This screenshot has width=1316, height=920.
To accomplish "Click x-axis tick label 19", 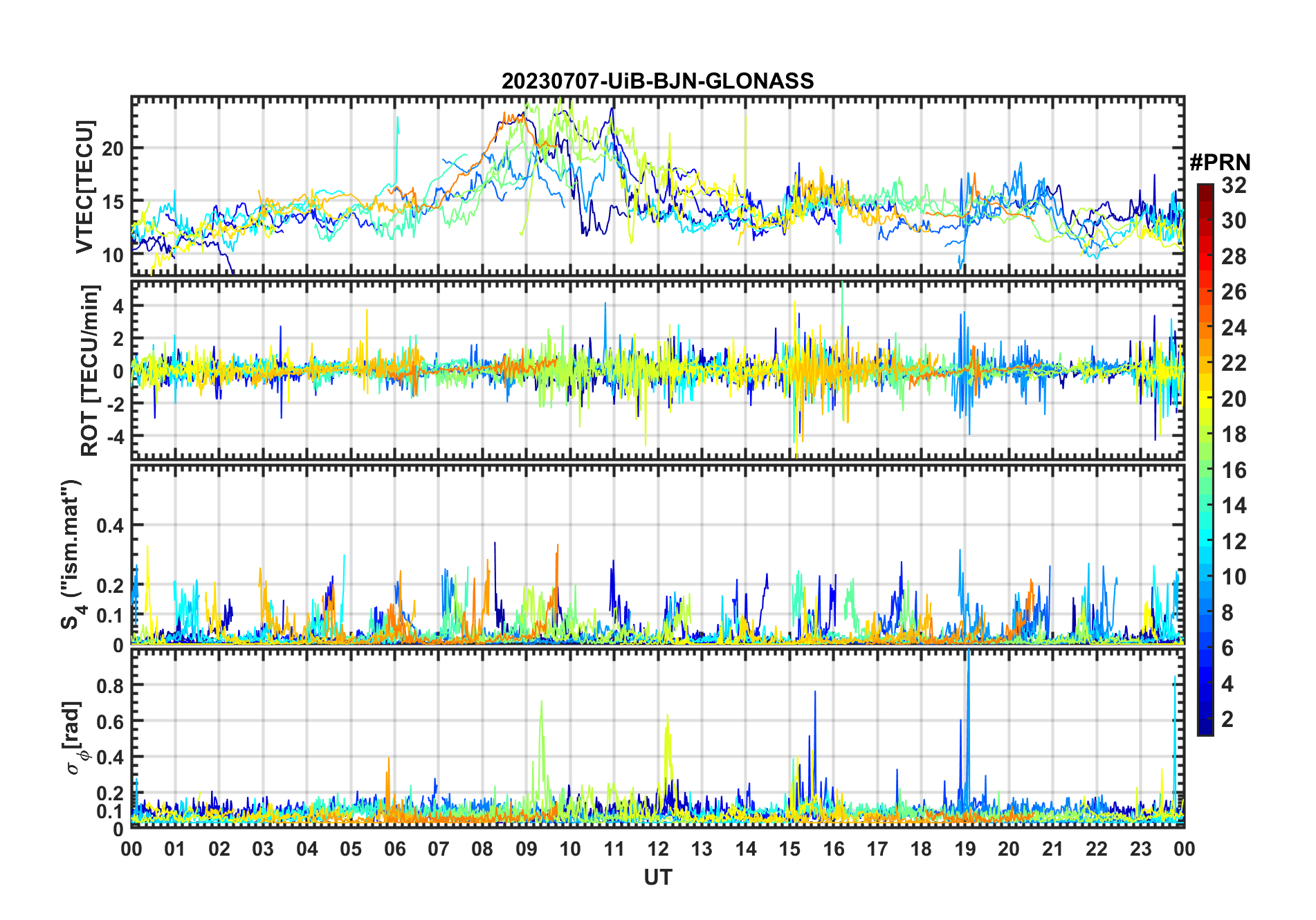I will [x=965, y=849].
